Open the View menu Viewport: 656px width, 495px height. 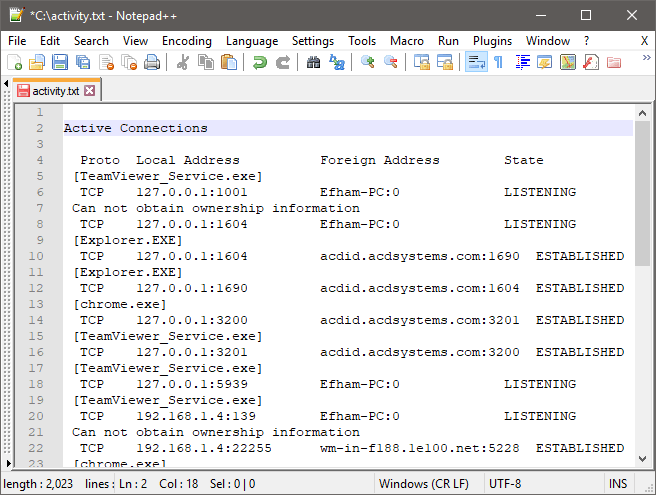[x=135, y=41]
